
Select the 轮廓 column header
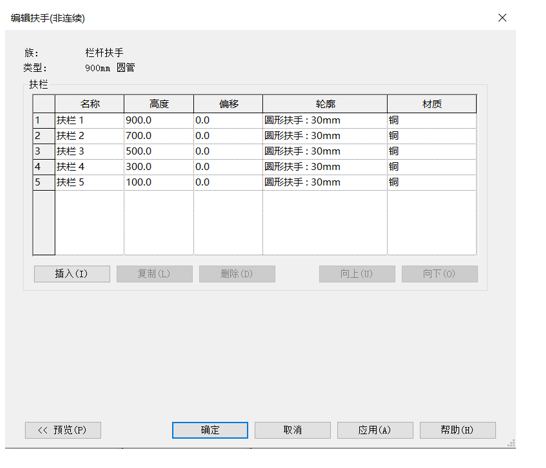325,104
